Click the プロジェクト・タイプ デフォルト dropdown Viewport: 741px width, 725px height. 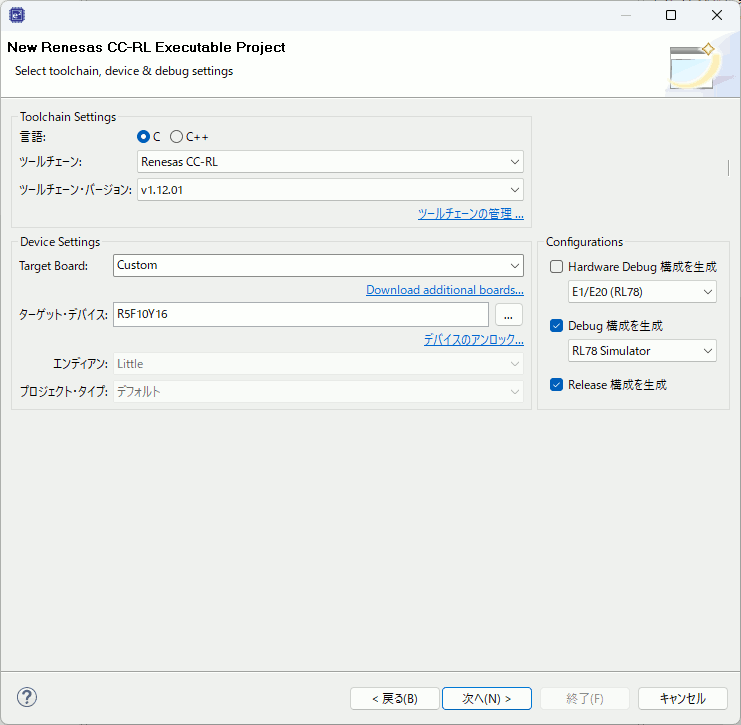pyautogui.click(x=318, y=391)
